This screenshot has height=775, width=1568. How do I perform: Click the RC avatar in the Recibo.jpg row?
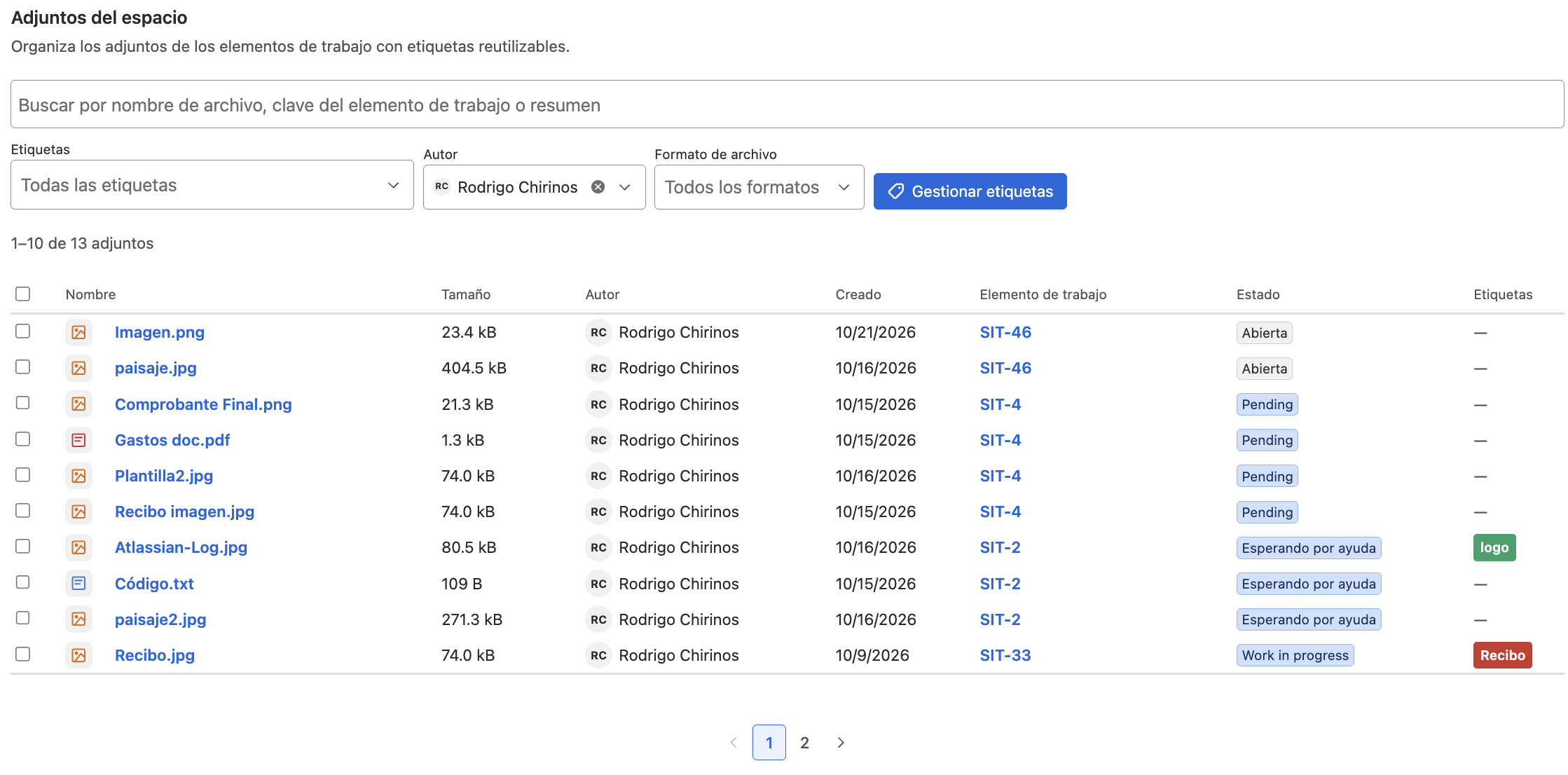[598, 655]
